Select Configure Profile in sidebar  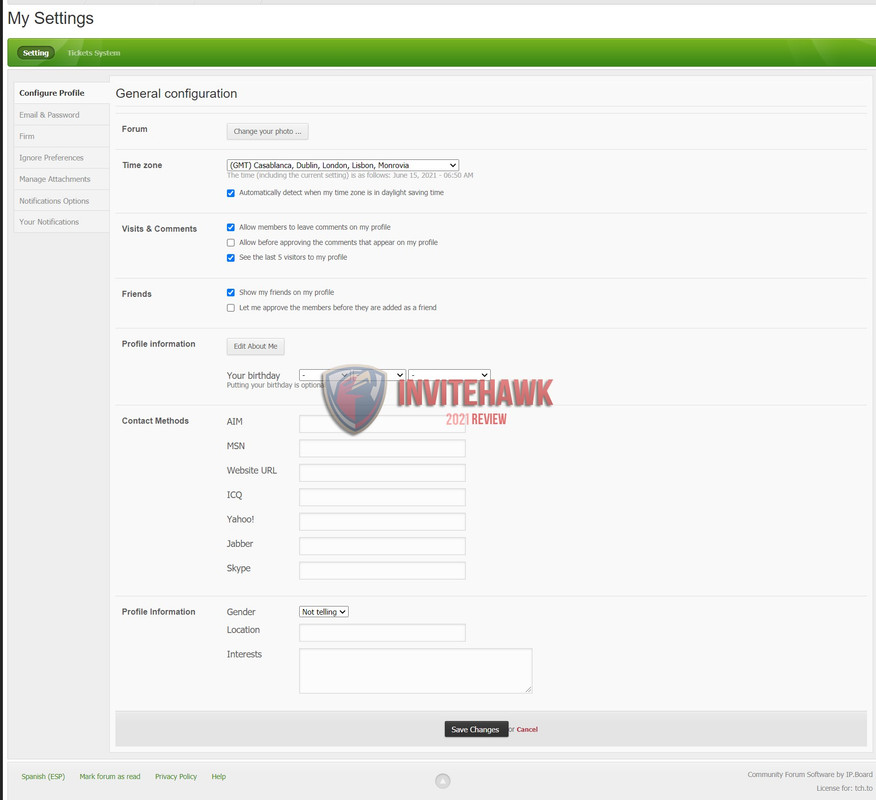pos(61,93)
